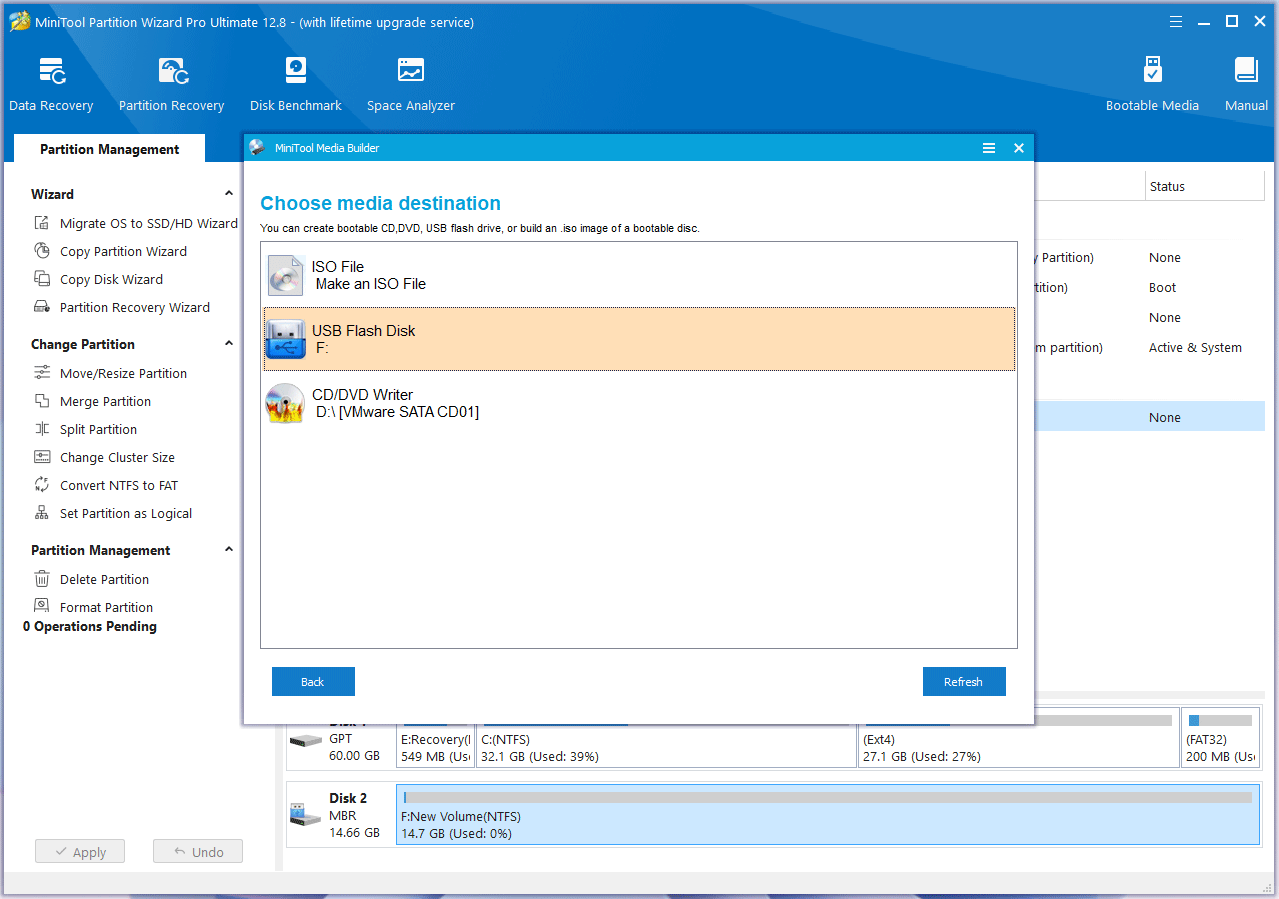Close the MiniTool Media Builder dialog
This screenshot has width=1279, height=899.
point(1019,148)
